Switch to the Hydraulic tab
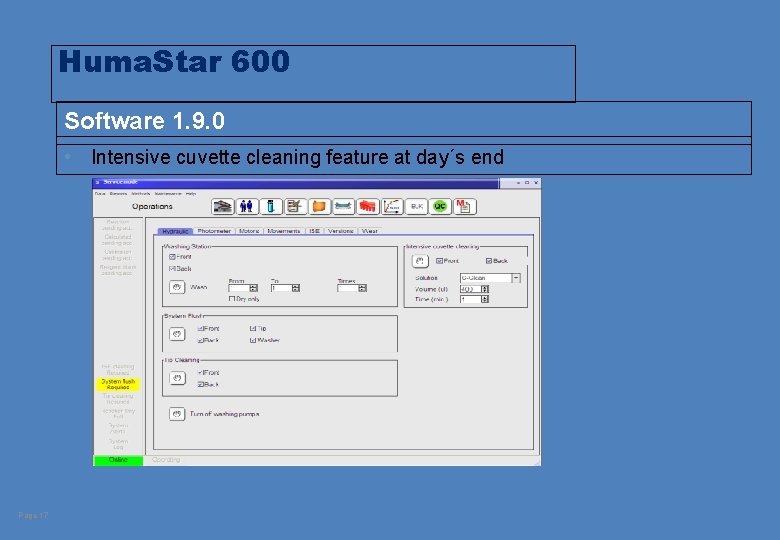This screenshot has height=540, width=780. (175, 231)
